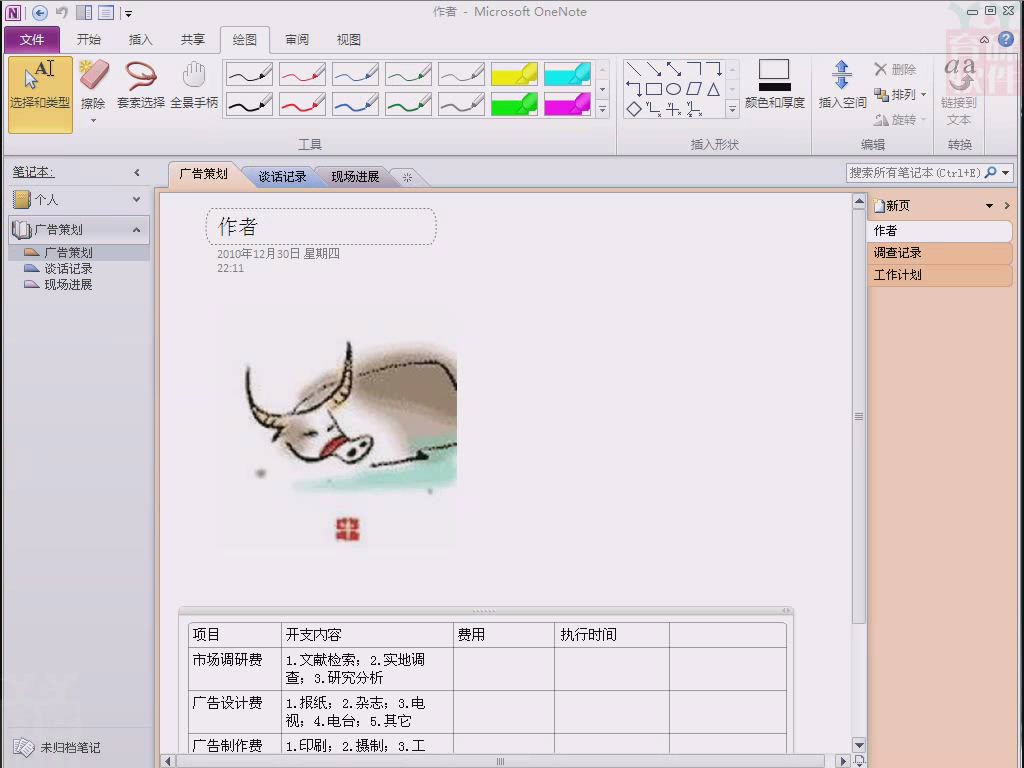1024x768 pixels.
Task: Open 颜色和厚度 color and thickness settings
Action: pos(775,84)
